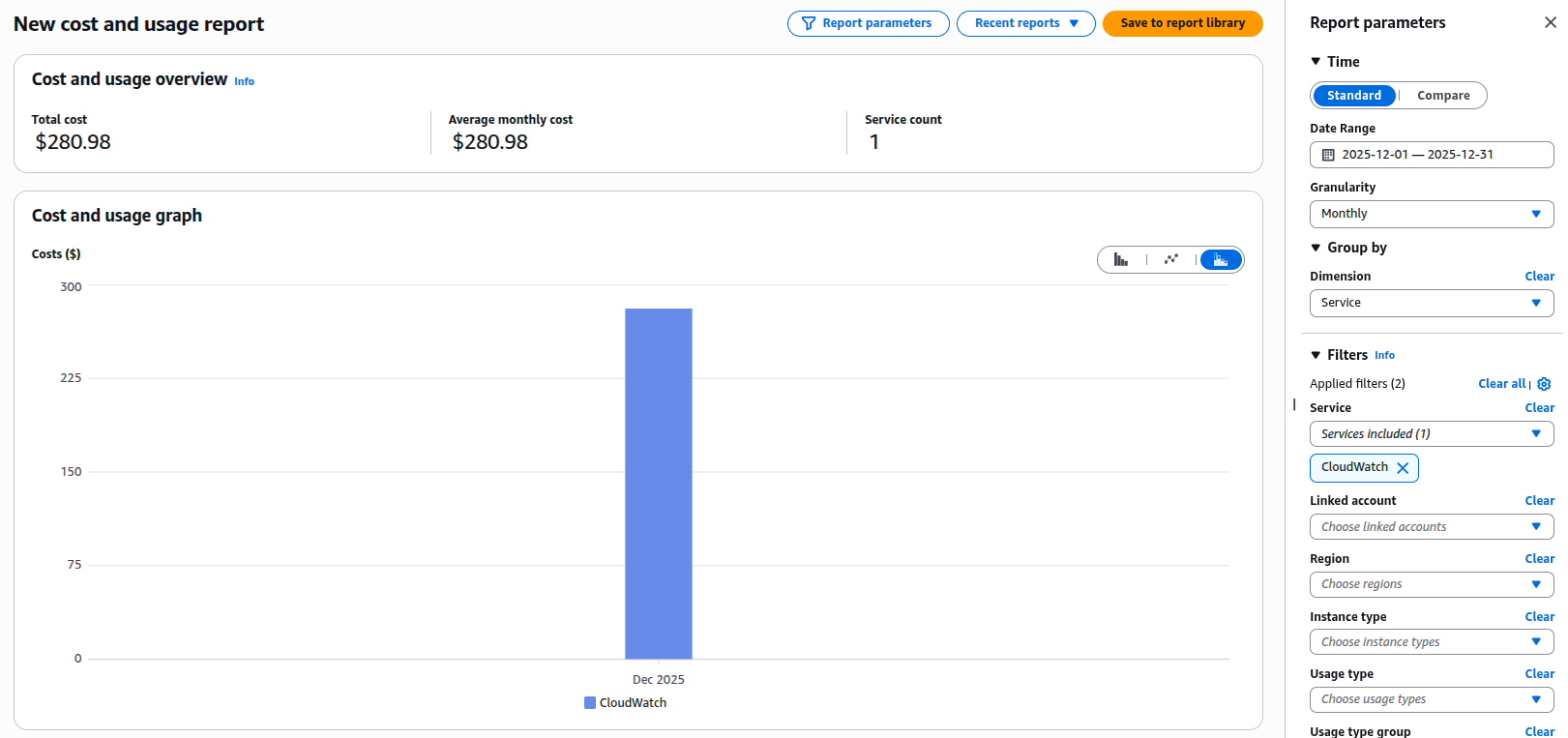Screen dimensions: 1568x738
Task: Open the Dimension Service dropdown
Action: pyautogui.click(x=1432, y=303)
